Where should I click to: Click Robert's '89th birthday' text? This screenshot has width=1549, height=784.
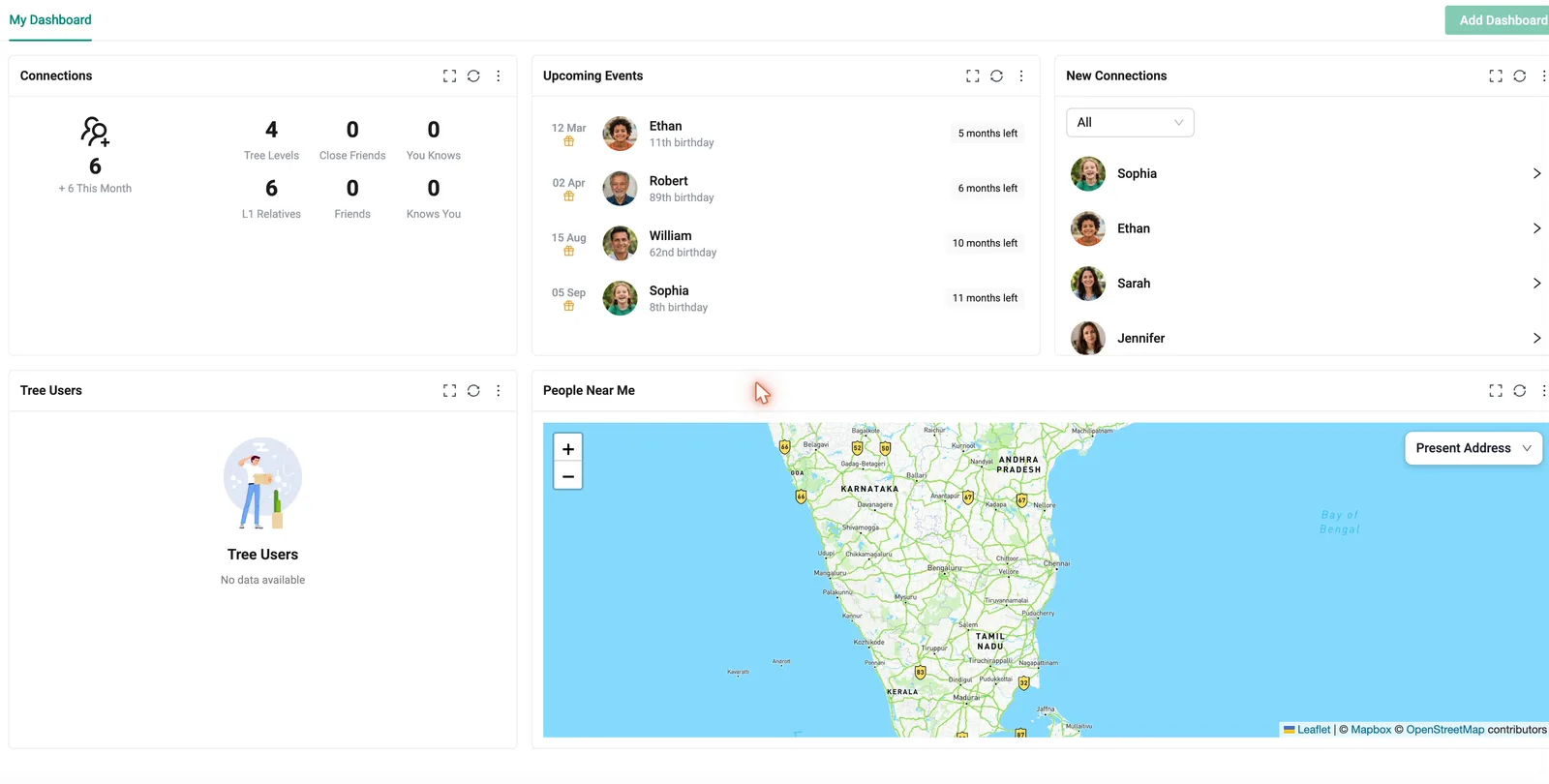point(682,197)
